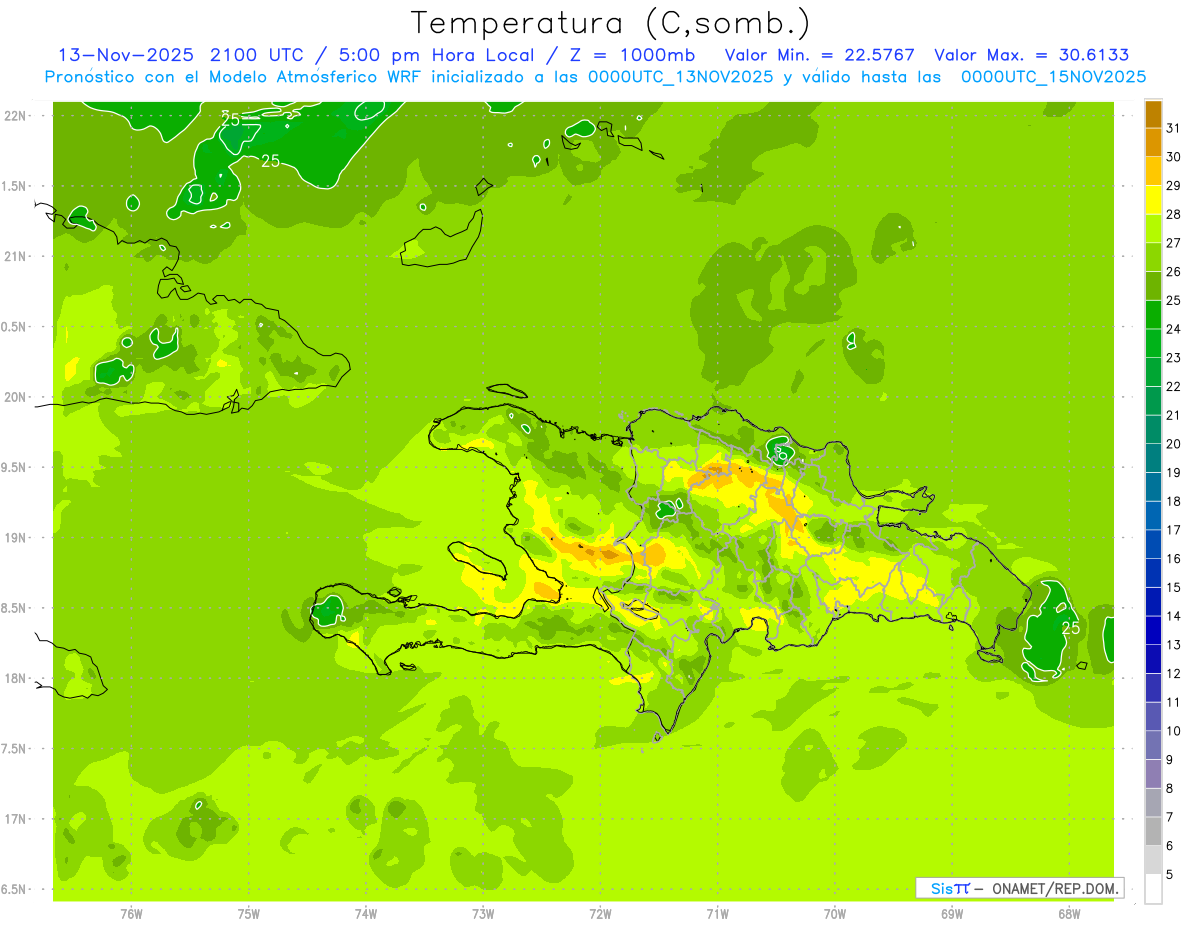This screenshot has width=1200, height=927.
Task: Click the '25' contour label on the eastern island
Action: tap(1071, 628)
